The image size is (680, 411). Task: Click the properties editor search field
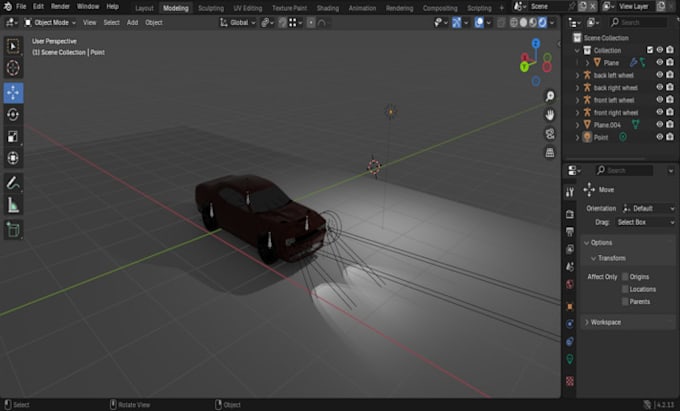[x=624, y=170]
